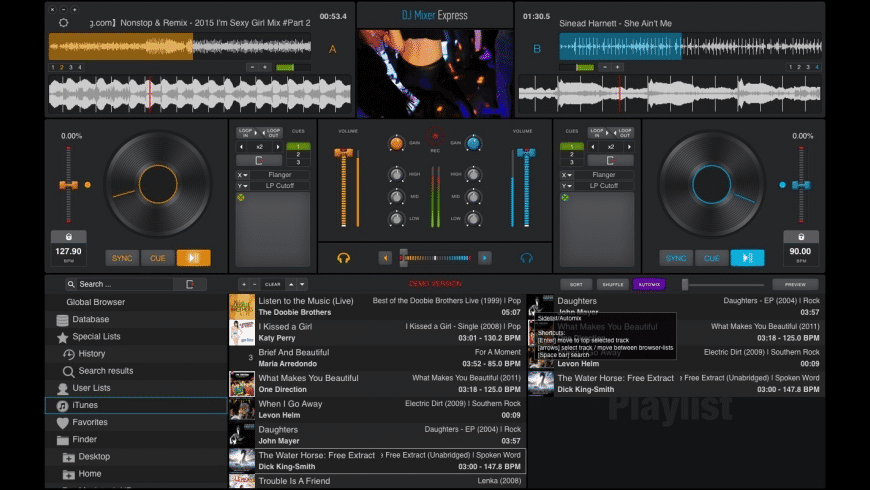
Task: Click the settings gear icon on deck A
Action: pos(64,21)
